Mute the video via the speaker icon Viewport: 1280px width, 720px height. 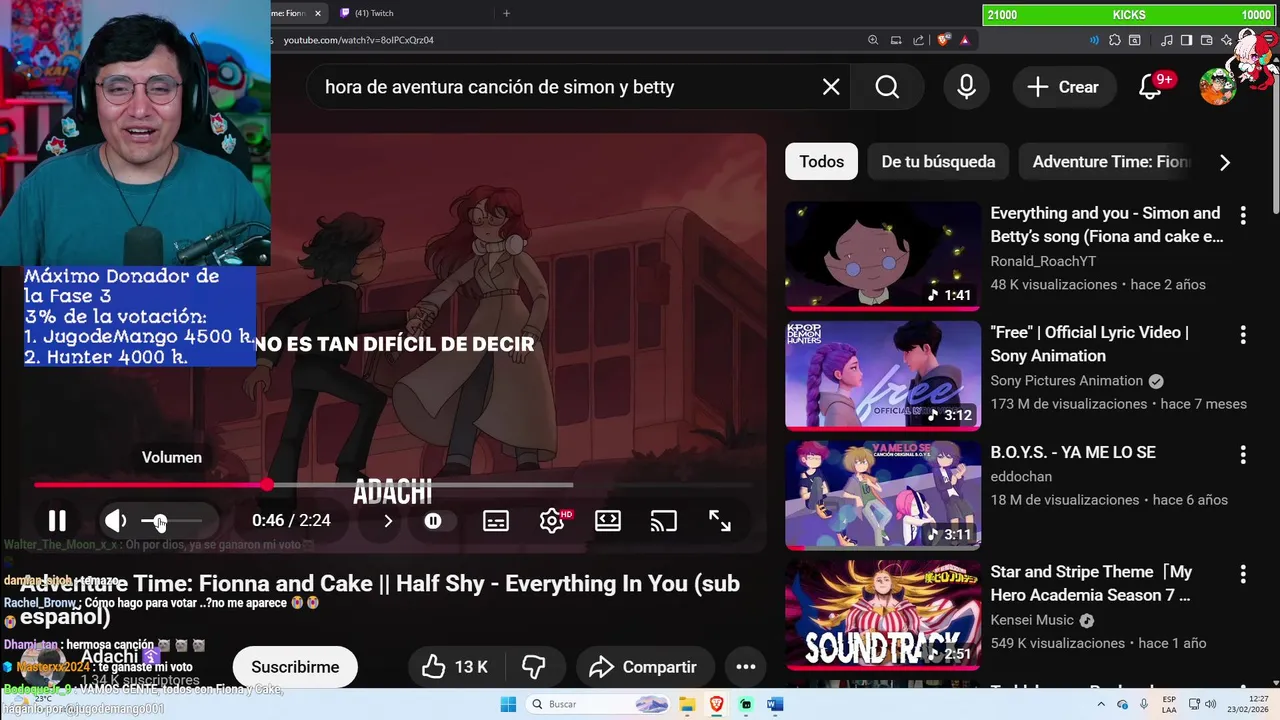point(116,520)
